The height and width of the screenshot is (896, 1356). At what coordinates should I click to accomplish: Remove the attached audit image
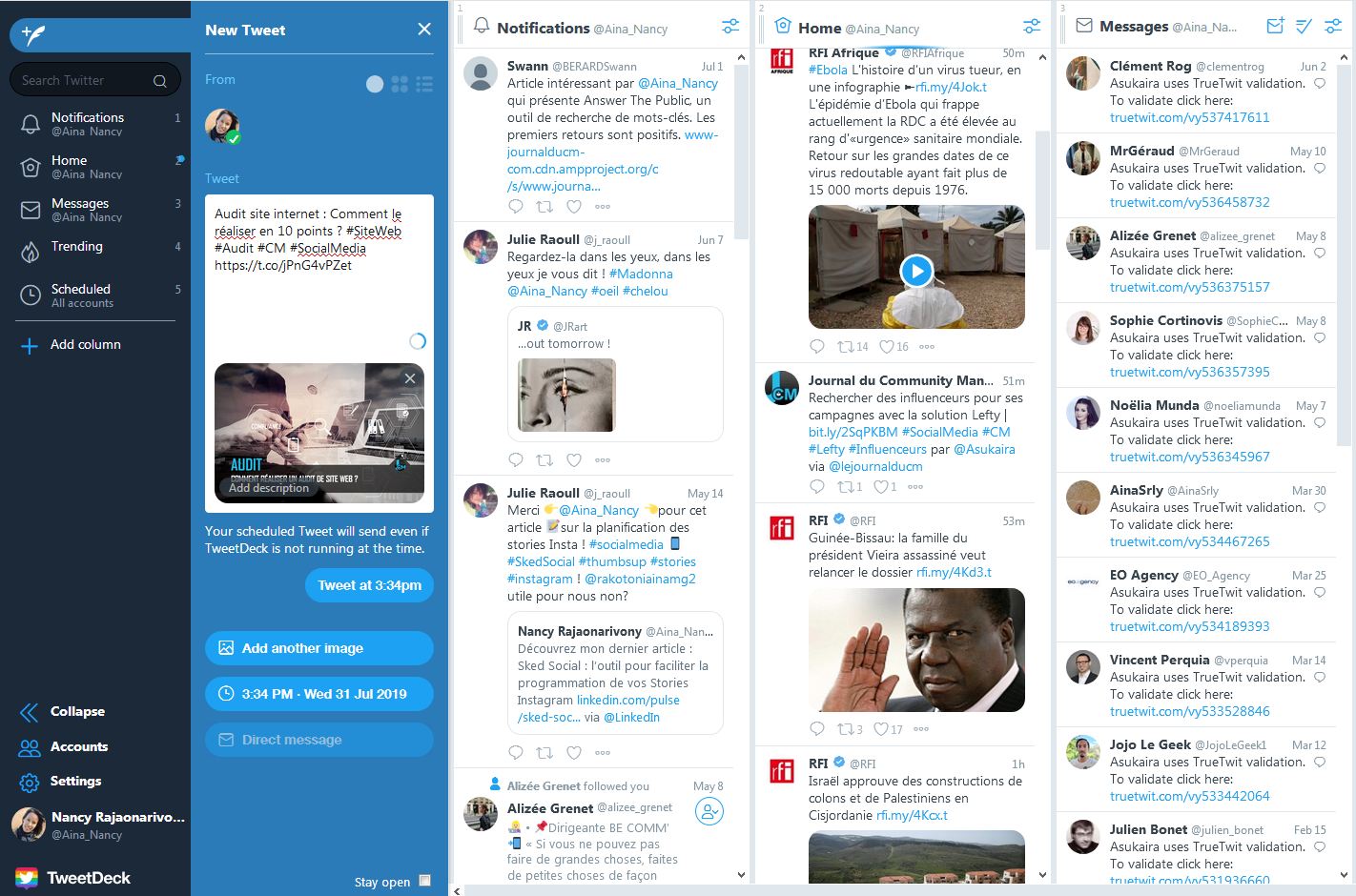[410, 378]
